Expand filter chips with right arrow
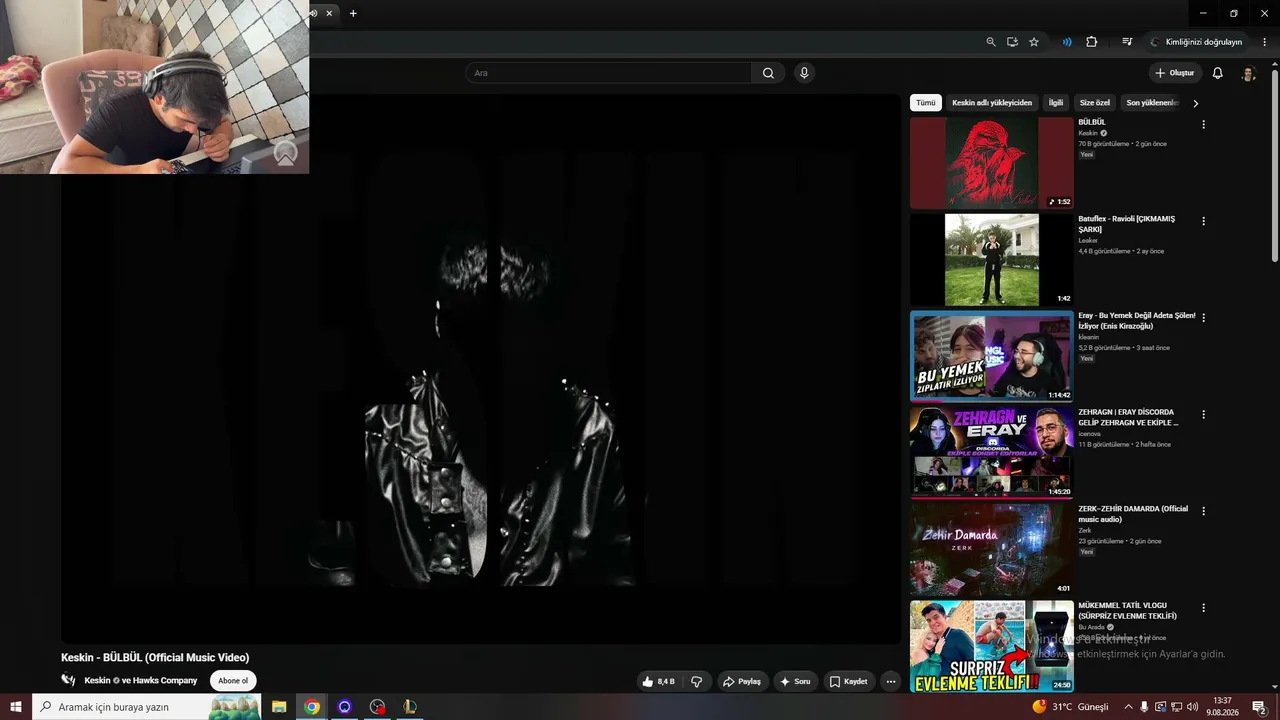Screen dimensions: 1280x720 pyautogui.click(x=1195, y=103)
